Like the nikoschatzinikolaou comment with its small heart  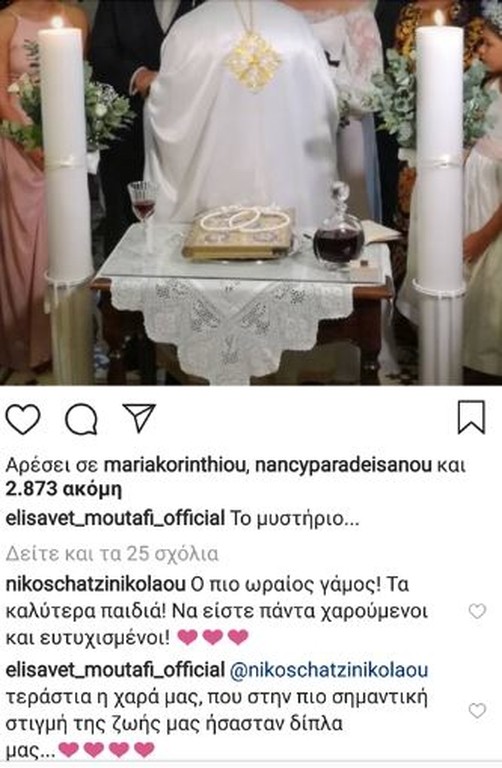pos(477,611)
